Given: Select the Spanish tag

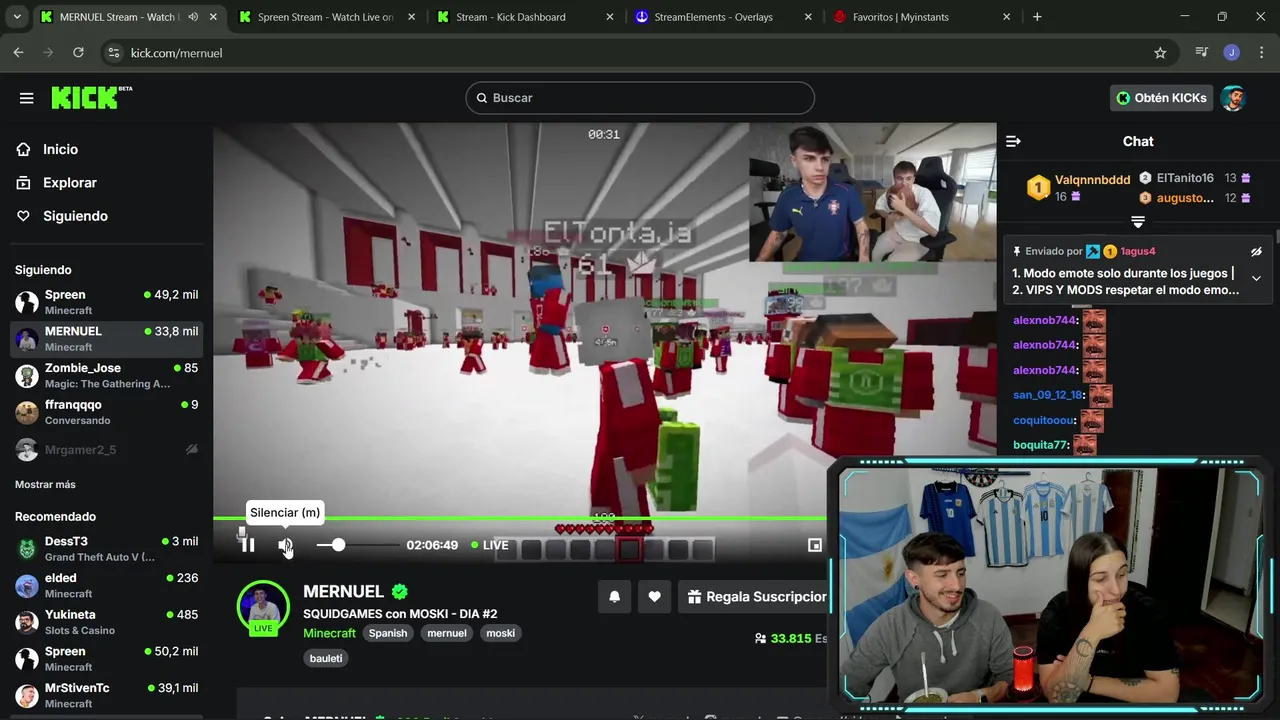Looking at the screenshot, I should (388, 633).
